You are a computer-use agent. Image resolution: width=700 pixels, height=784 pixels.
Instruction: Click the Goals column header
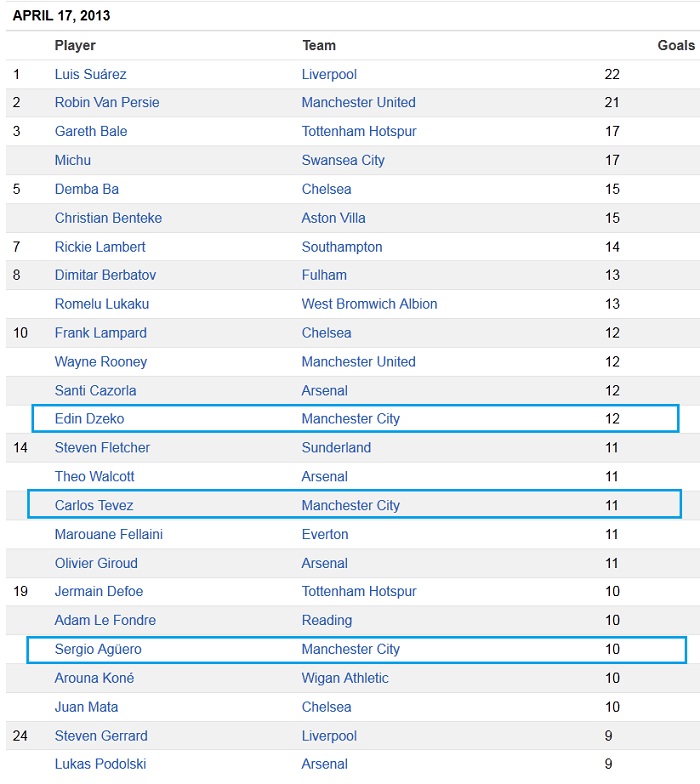tap(676, 45)
